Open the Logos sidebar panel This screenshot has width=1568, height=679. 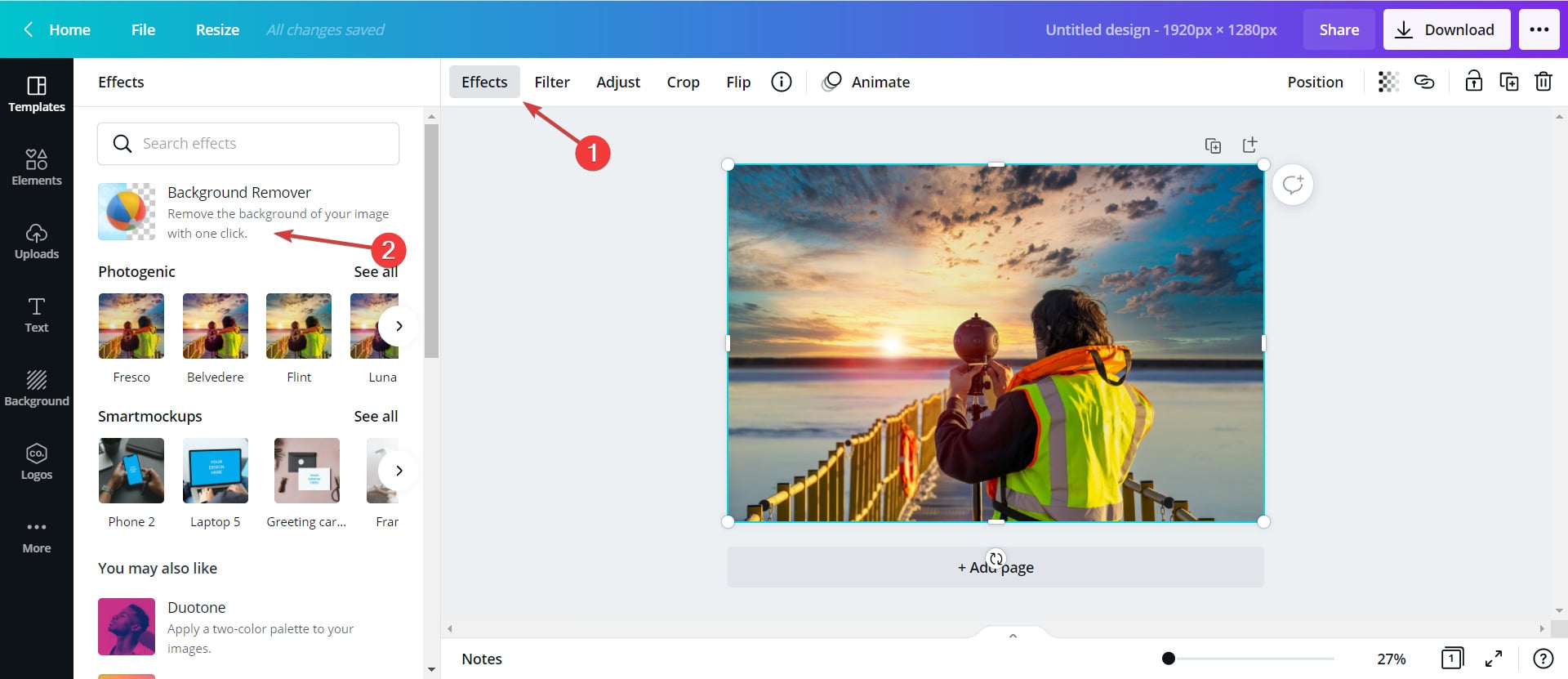click(x=37, y=462)
